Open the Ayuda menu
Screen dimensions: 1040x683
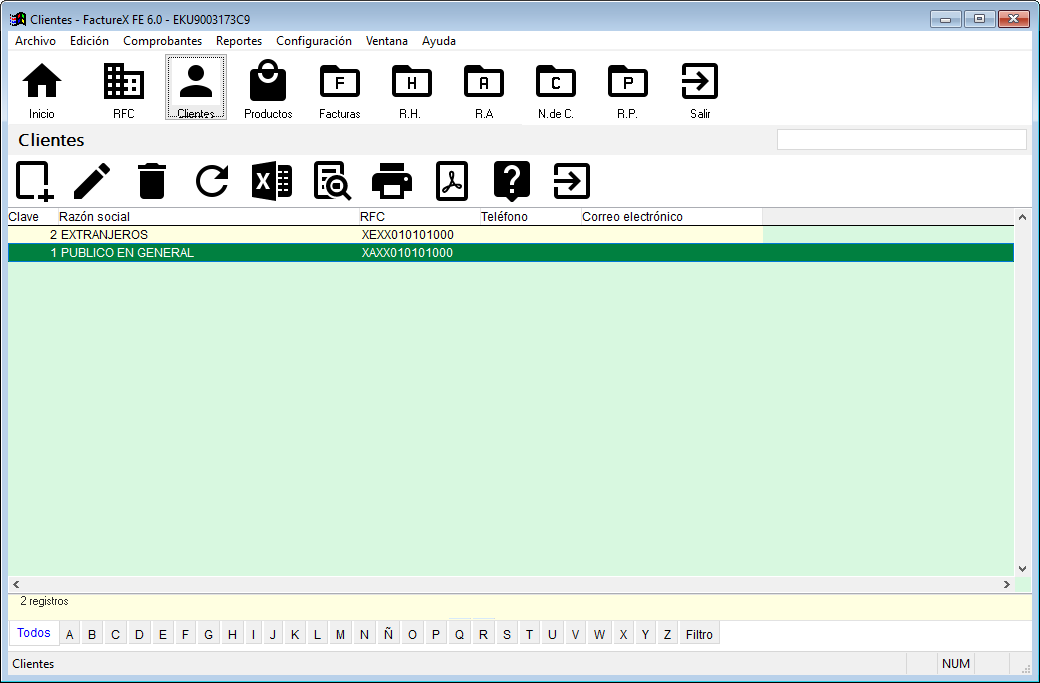tap(439, 41)
